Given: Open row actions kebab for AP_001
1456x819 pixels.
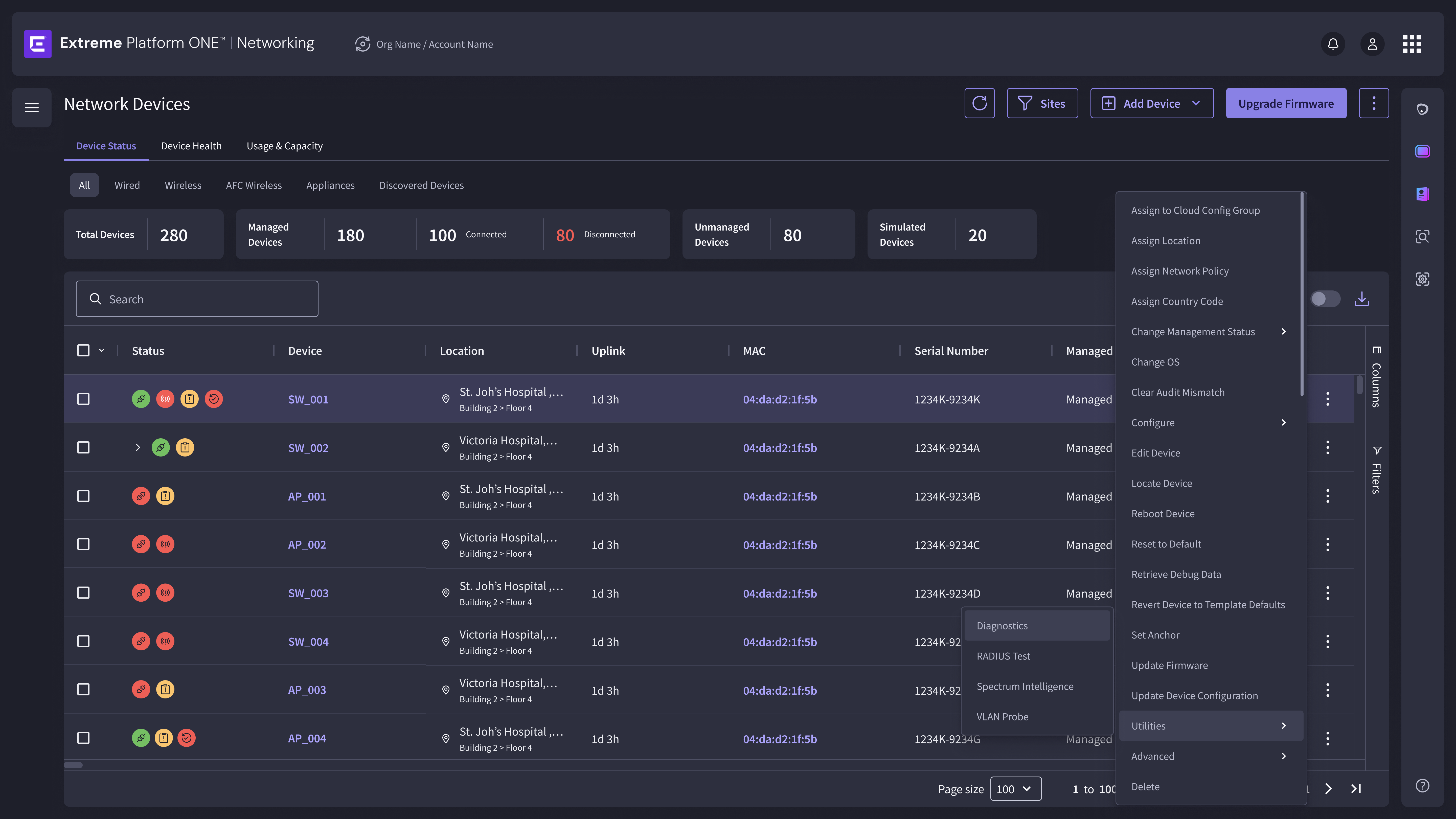Looking at the screenshot, I should point(1328,496).
